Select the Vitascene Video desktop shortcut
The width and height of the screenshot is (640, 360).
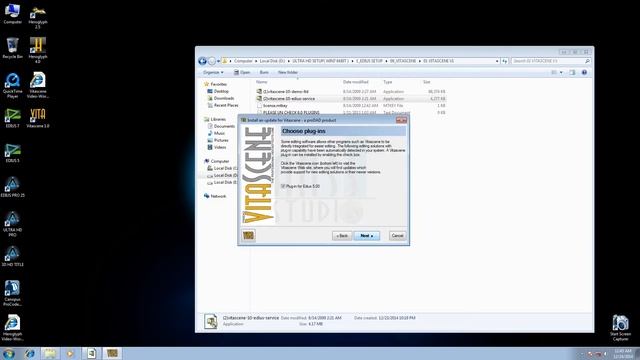pos(38,85)
